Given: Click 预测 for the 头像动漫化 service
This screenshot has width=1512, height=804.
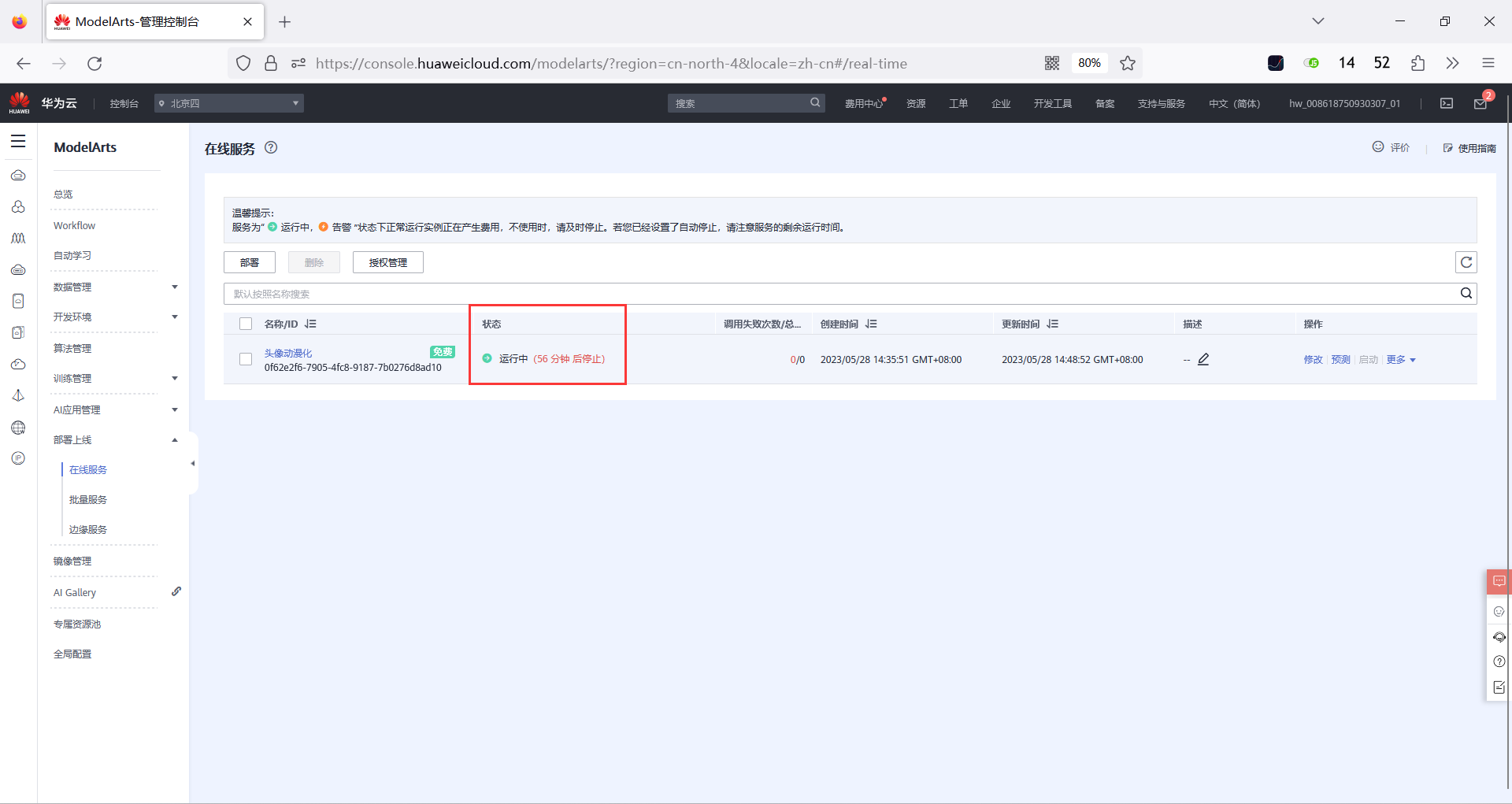Looking at the screenshot, I should (1340, 360).
